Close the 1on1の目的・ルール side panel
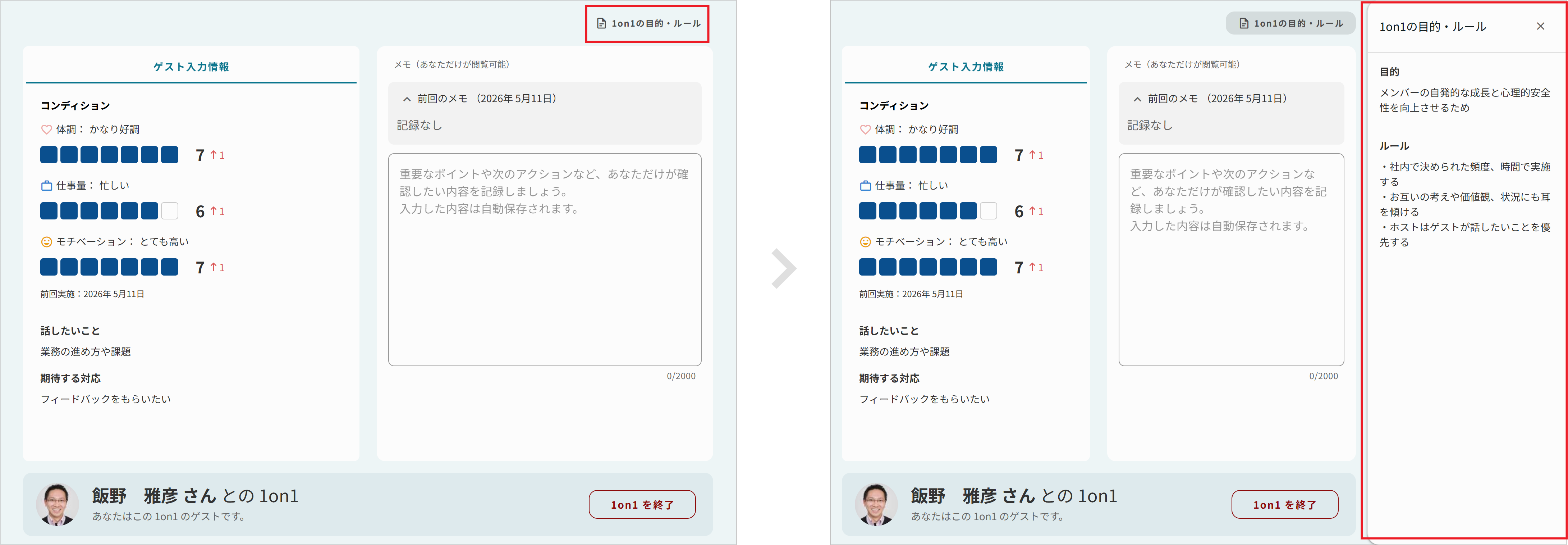This screenshot has width=1568, height=545. coord(1540,26)
